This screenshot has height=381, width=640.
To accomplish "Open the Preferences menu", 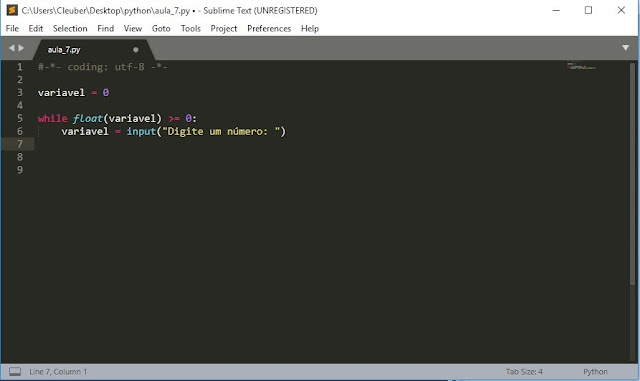I will 269,29.
